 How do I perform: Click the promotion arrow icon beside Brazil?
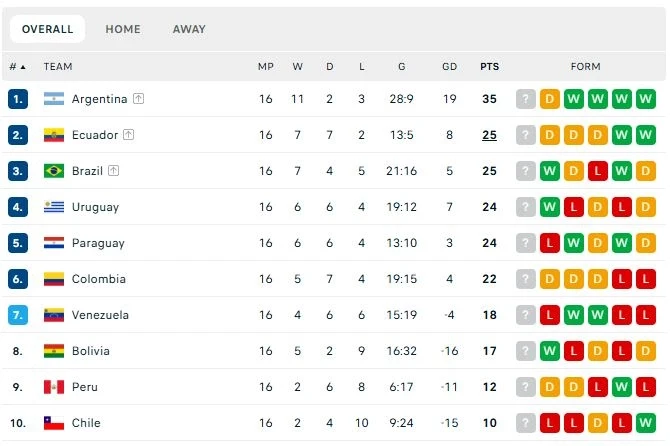point(113,170)
